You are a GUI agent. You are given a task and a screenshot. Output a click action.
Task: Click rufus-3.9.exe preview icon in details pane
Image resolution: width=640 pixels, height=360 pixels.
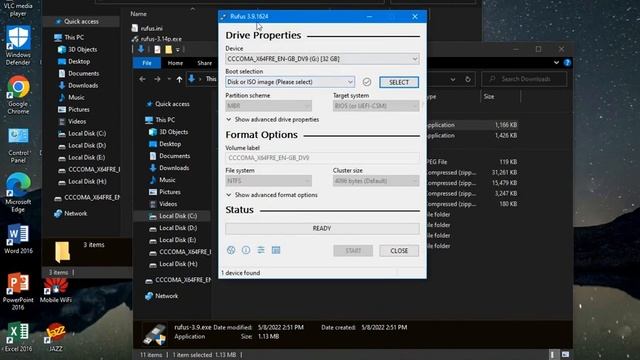(x=154, y=334)
